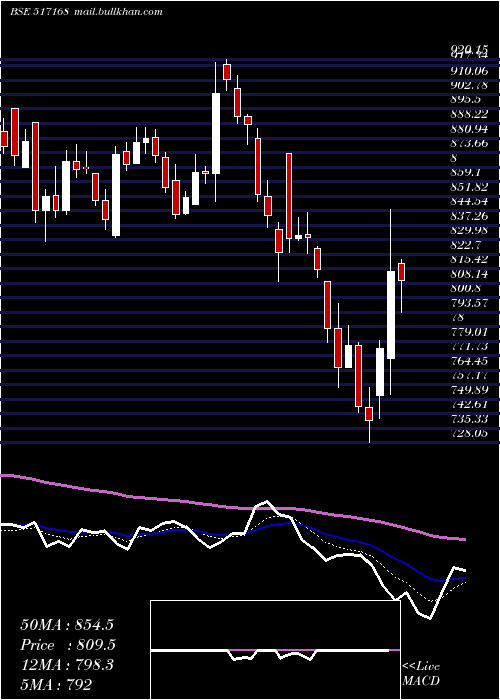Click the 888.22 price axis label

(469, 114)
